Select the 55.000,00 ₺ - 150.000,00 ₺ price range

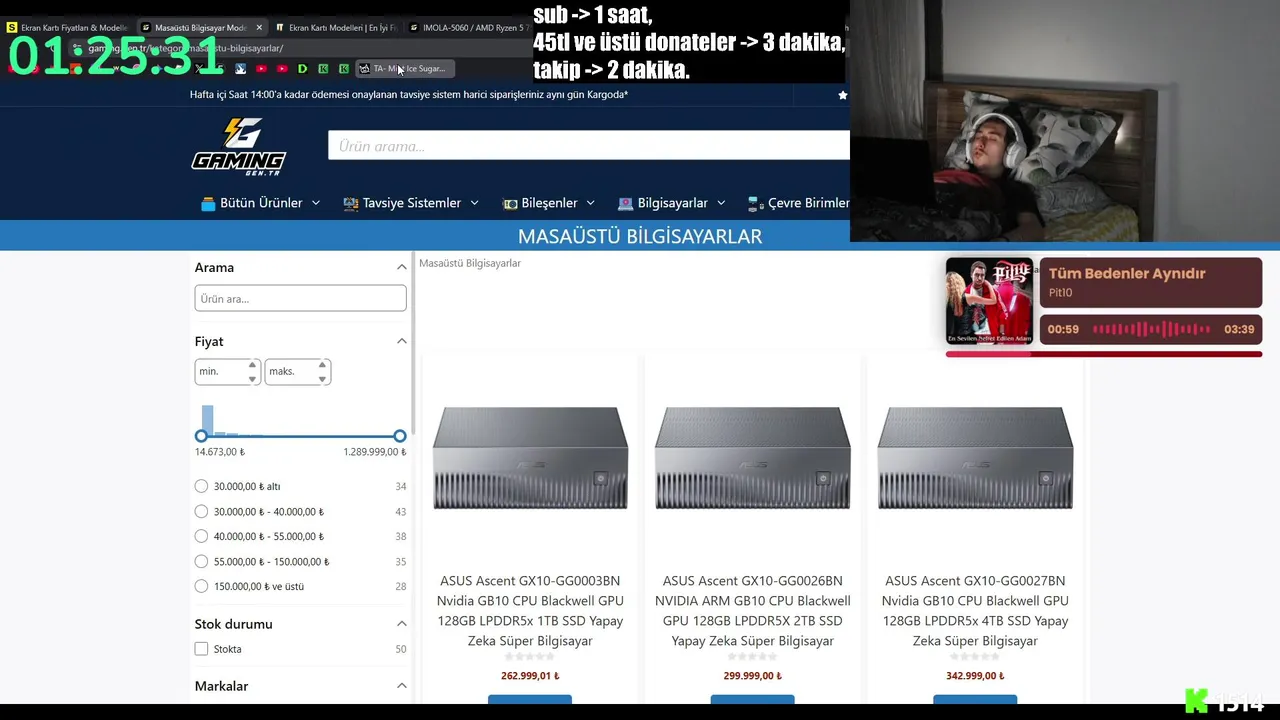(x=201, y=561)
